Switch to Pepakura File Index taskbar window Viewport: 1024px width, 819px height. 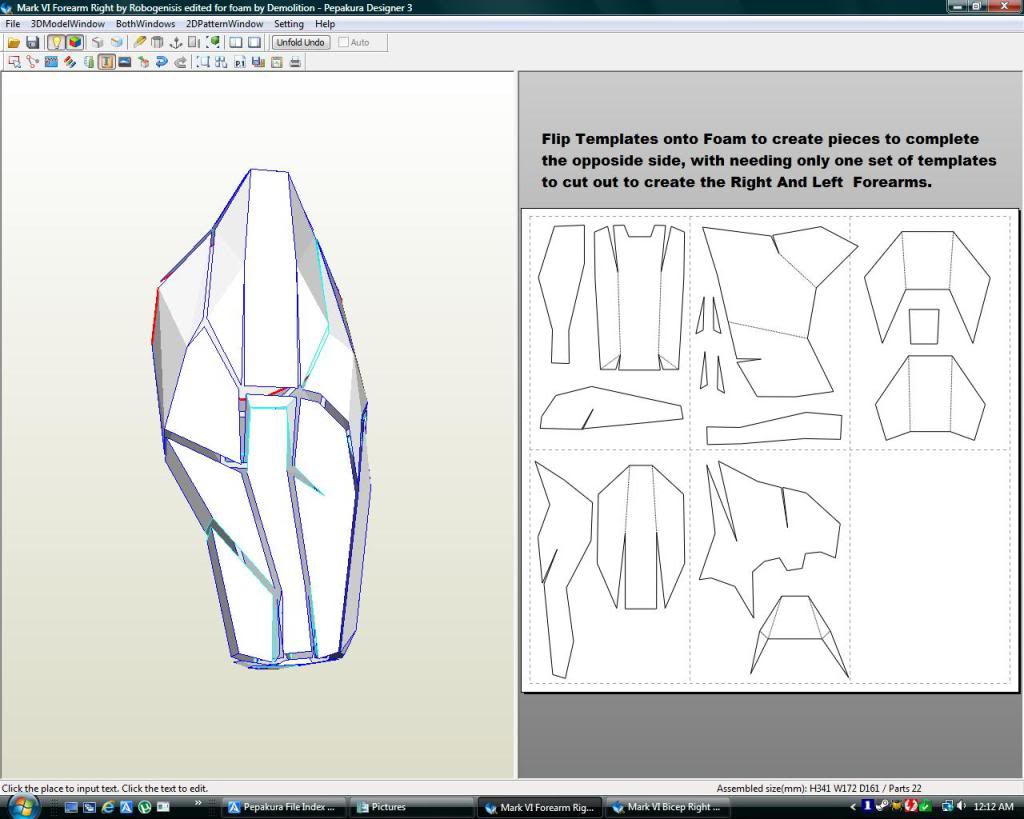(x=282, y=807)
